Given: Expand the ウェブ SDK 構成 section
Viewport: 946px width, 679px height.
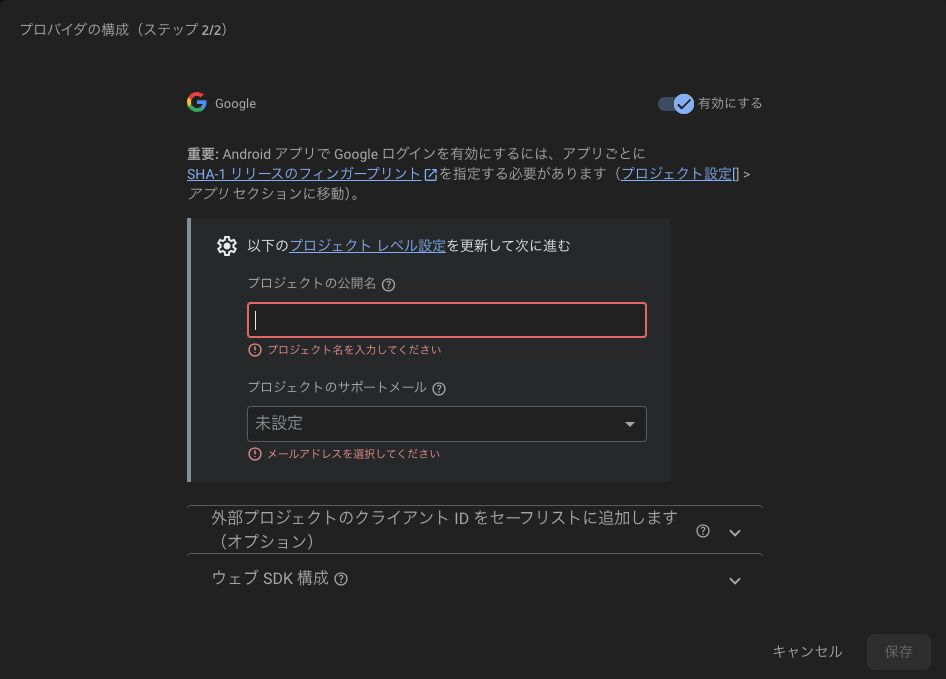Looking at the screenshot, I should click(735, 580).
